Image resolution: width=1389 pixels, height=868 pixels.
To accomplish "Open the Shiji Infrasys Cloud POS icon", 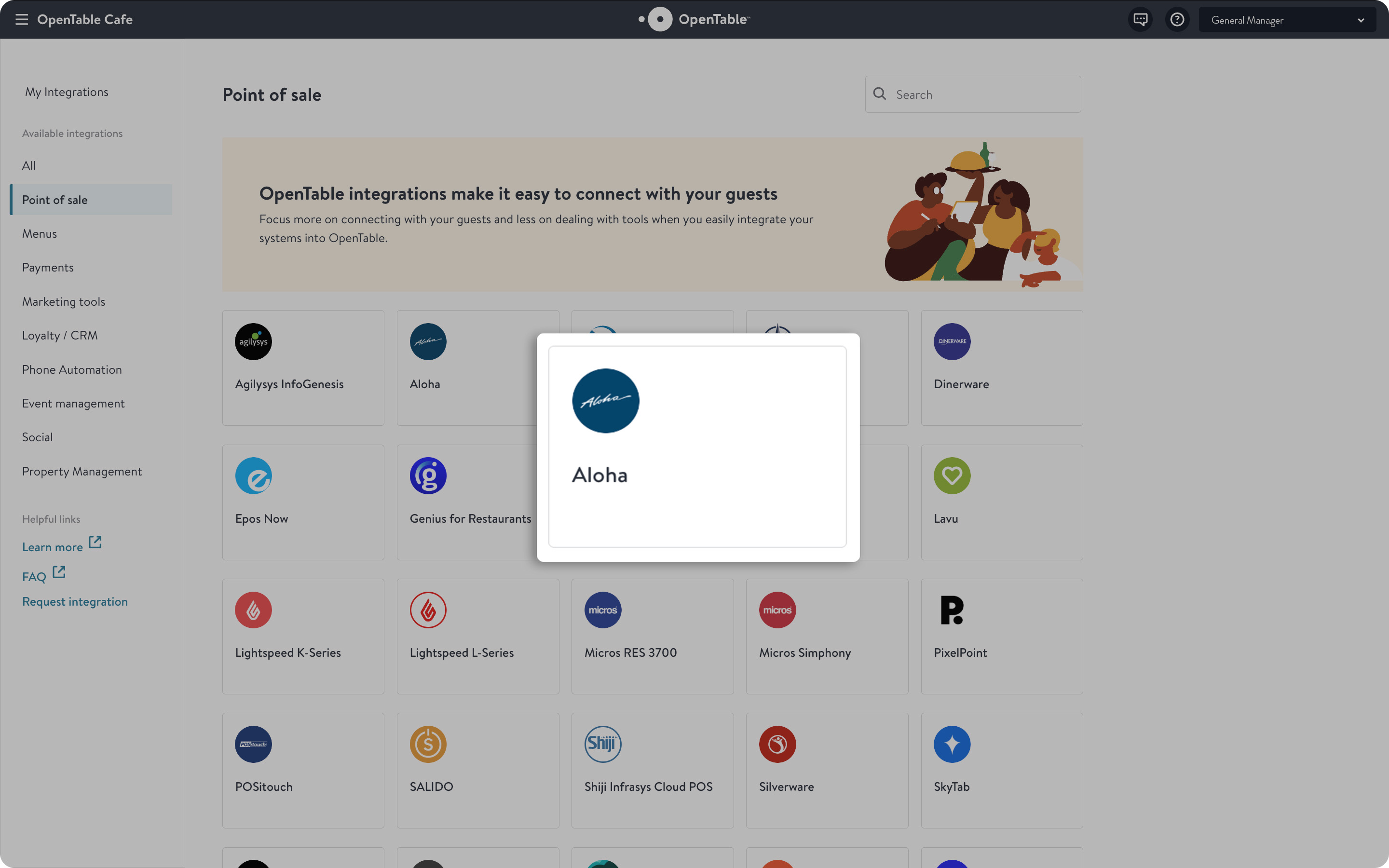I will coord(603,744).
